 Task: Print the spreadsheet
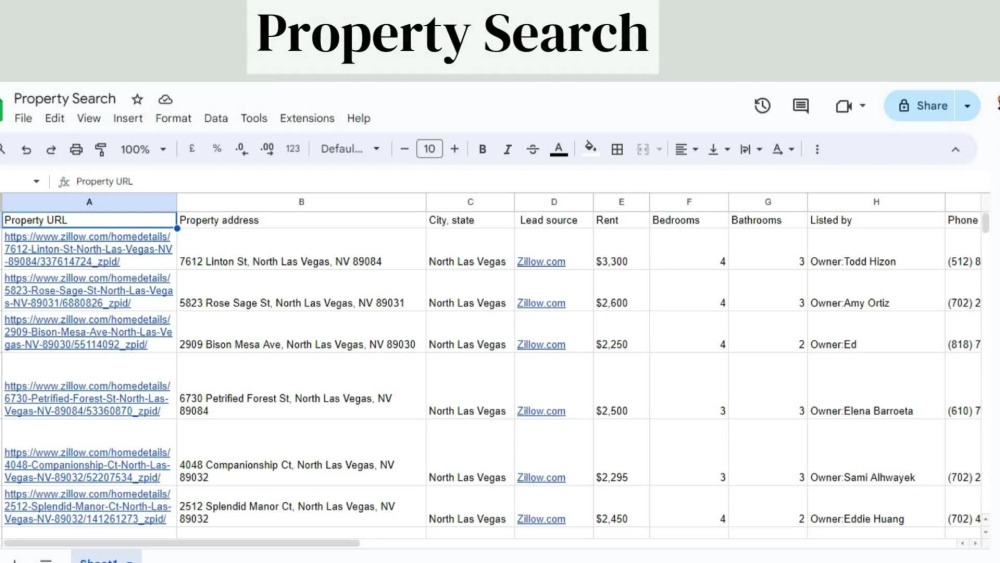76,149
